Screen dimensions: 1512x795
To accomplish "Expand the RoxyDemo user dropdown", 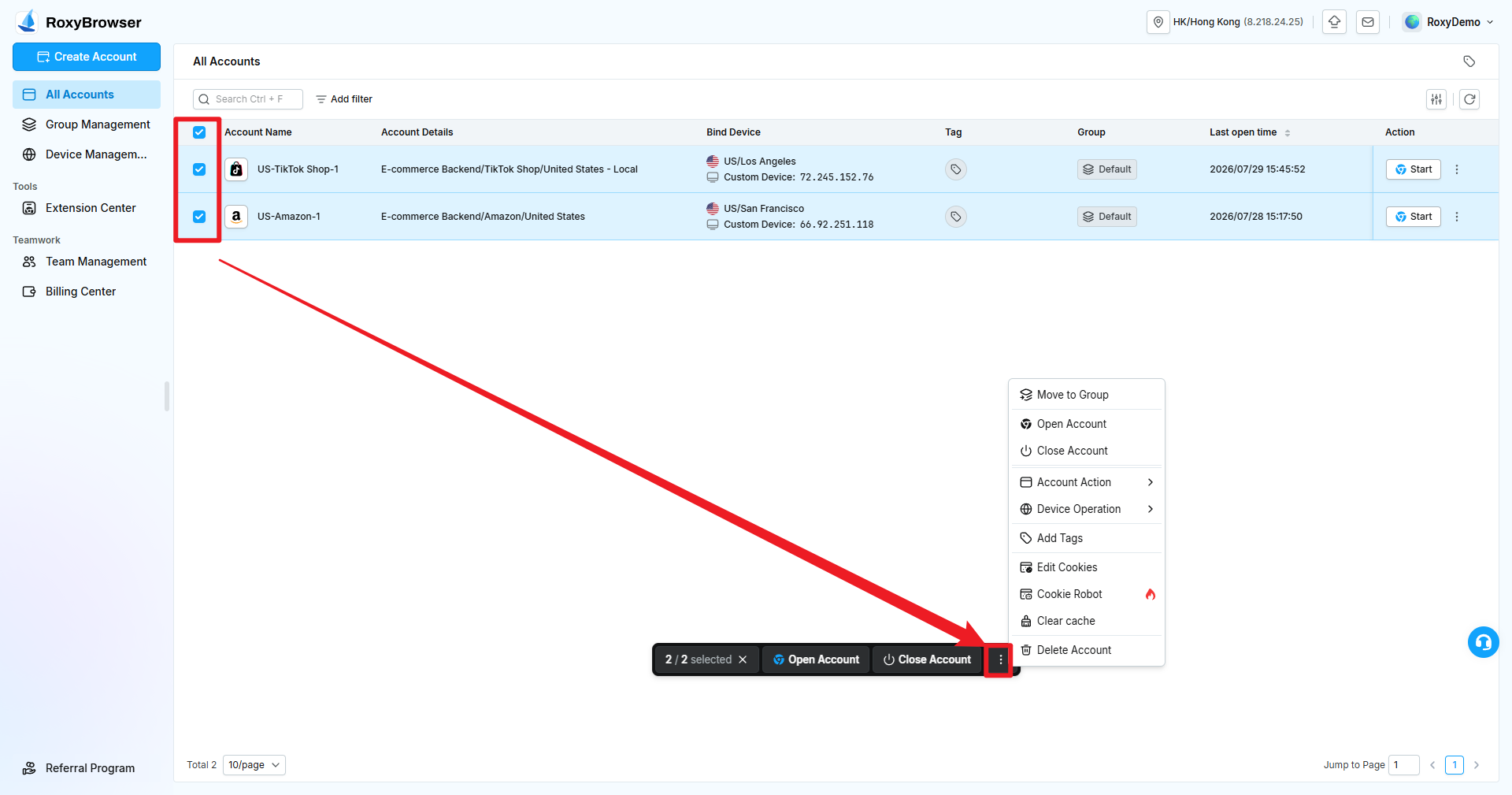I will (1490, 22).
